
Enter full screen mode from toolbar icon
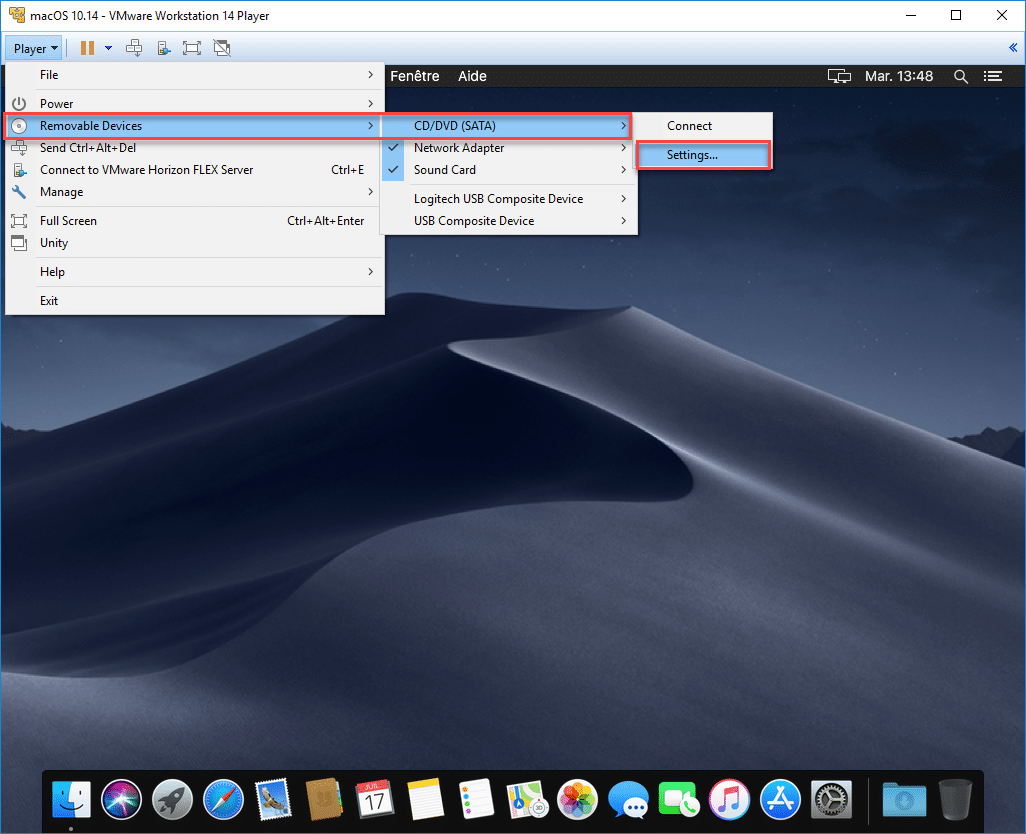point(192,48)
